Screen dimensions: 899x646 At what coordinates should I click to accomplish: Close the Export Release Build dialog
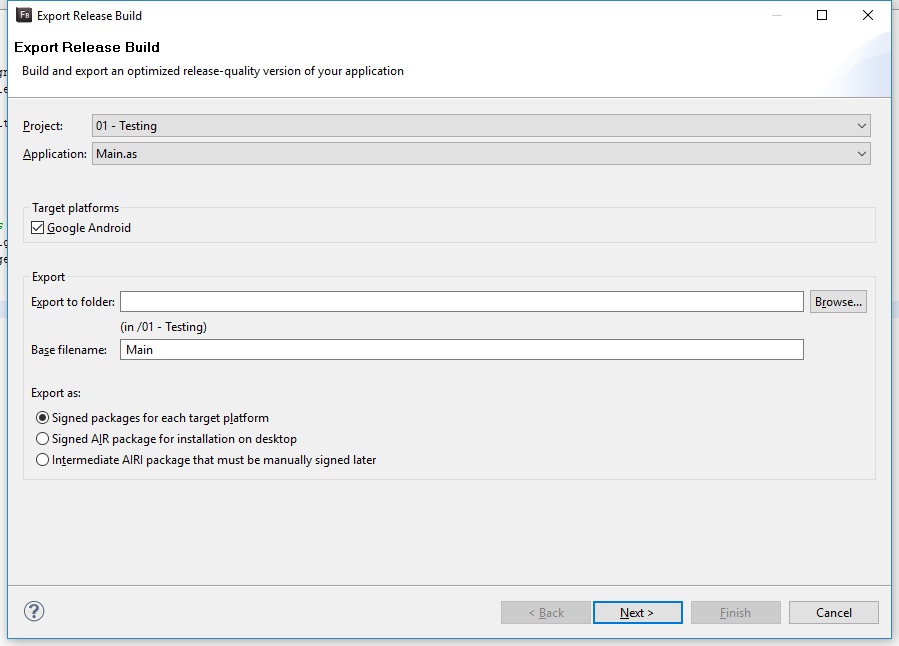click(x=868, y=15)
